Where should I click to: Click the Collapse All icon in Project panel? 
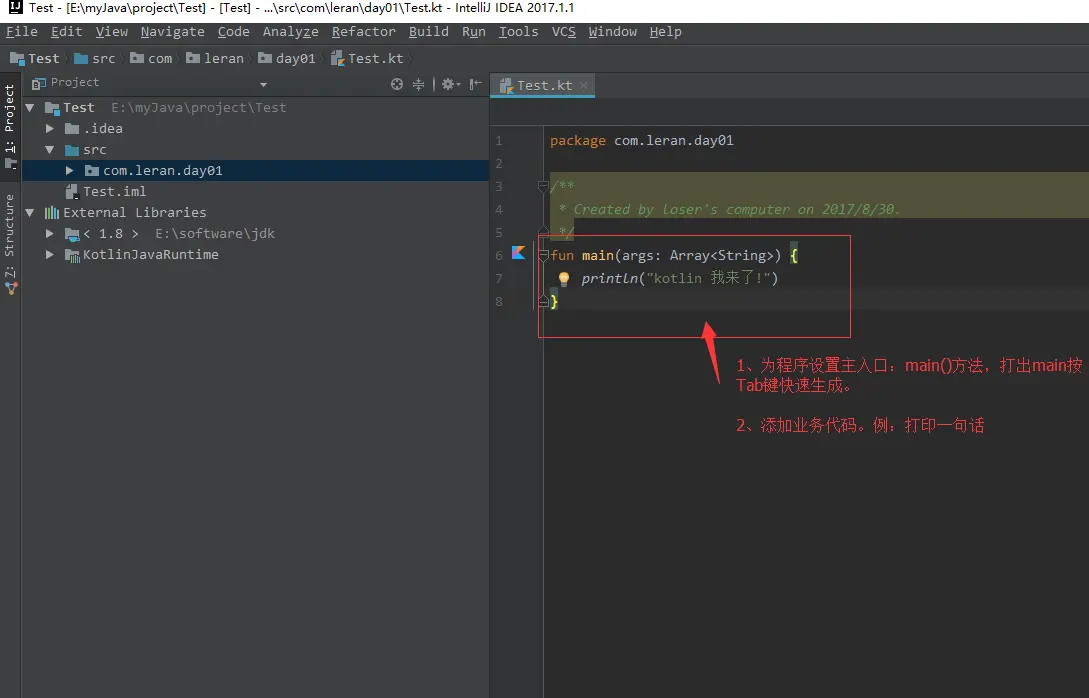click(418, 84)
